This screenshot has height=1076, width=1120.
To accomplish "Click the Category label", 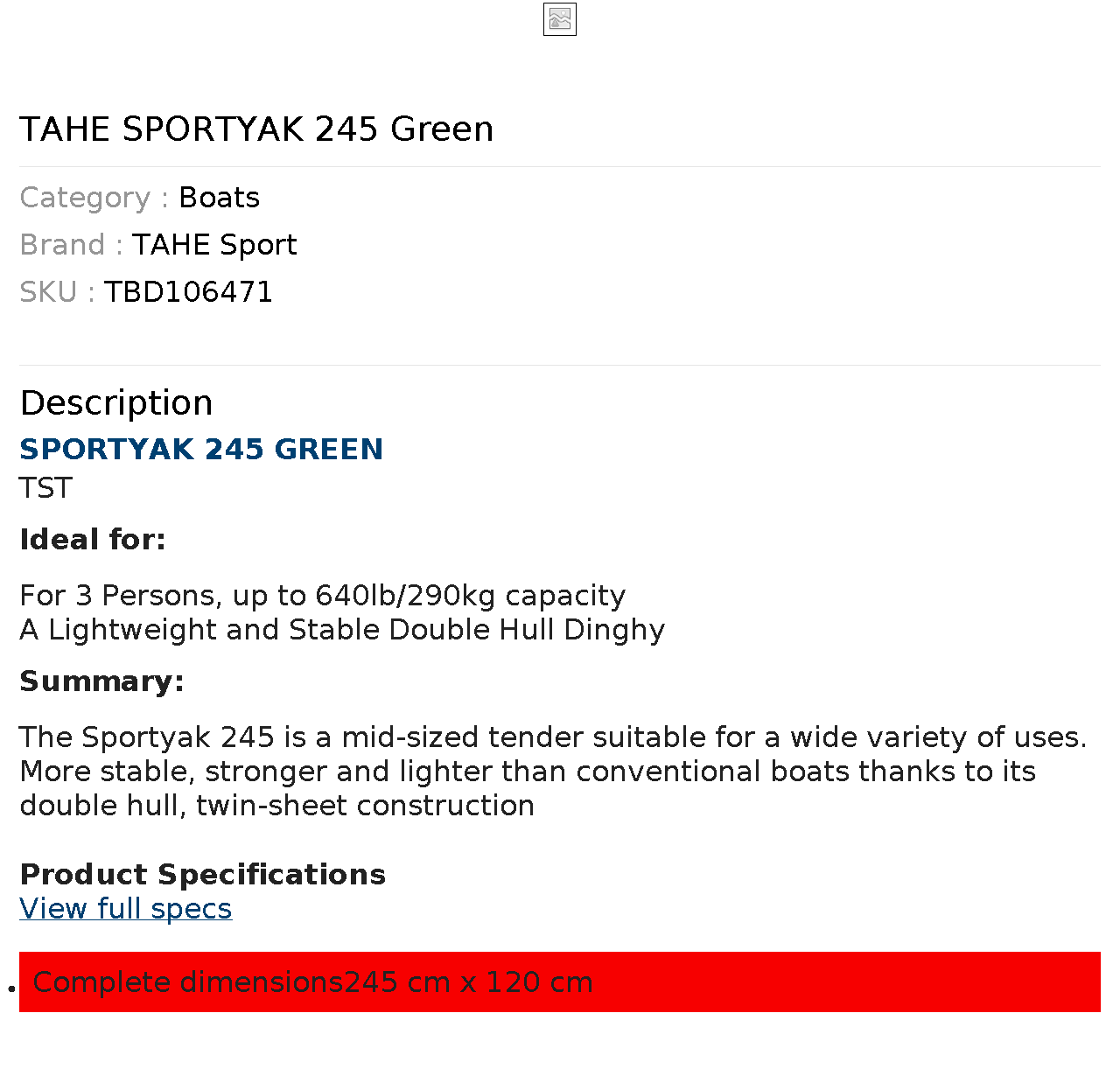I will click(85, 198).
